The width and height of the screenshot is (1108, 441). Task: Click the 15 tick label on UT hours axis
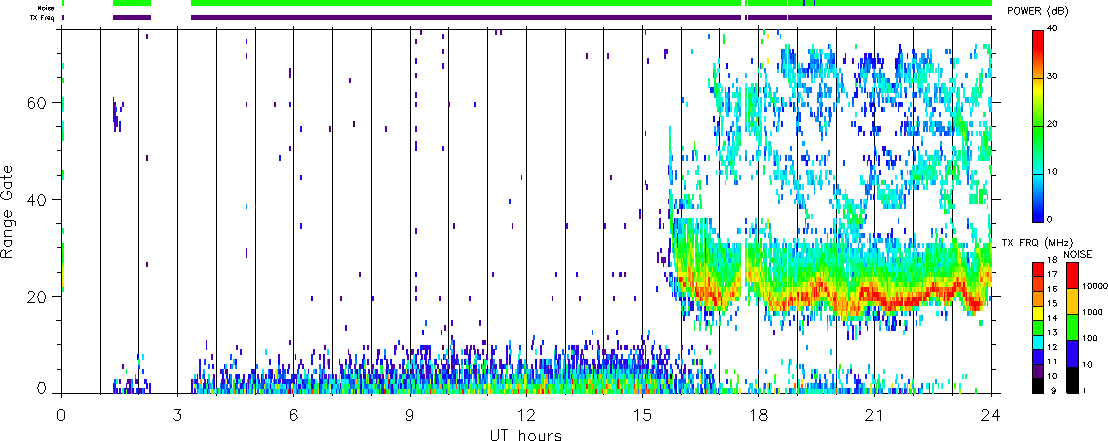pos(642,414)
